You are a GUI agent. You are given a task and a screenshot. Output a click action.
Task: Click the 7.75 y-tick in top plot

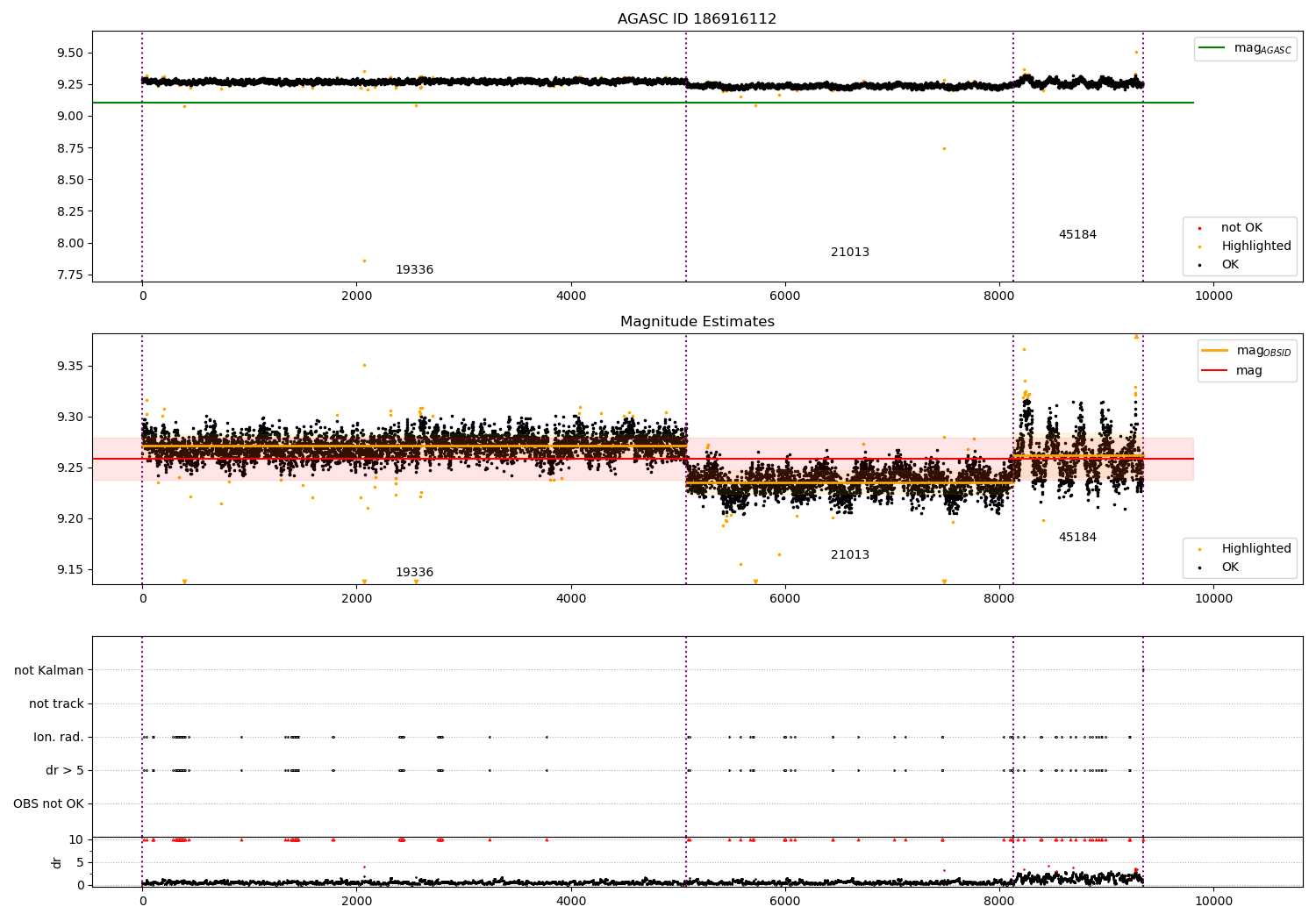70,275
